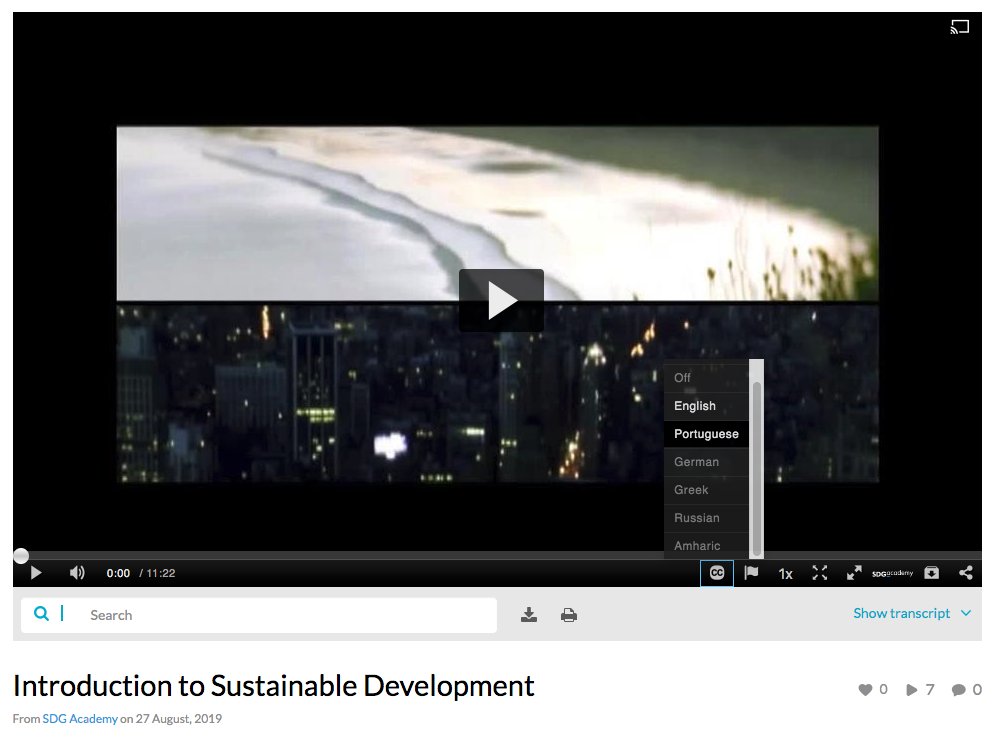Viewport: 997px width, 738px height.
Task: Choose Russian caption language
Action: 706,517
